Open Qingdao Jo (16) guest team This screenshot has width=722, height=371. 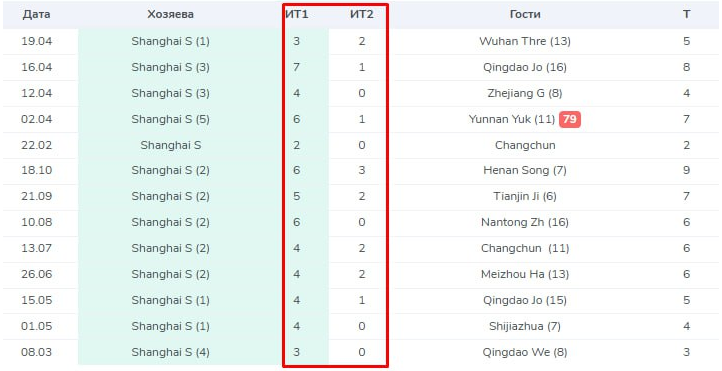click(x=525, y=67)
